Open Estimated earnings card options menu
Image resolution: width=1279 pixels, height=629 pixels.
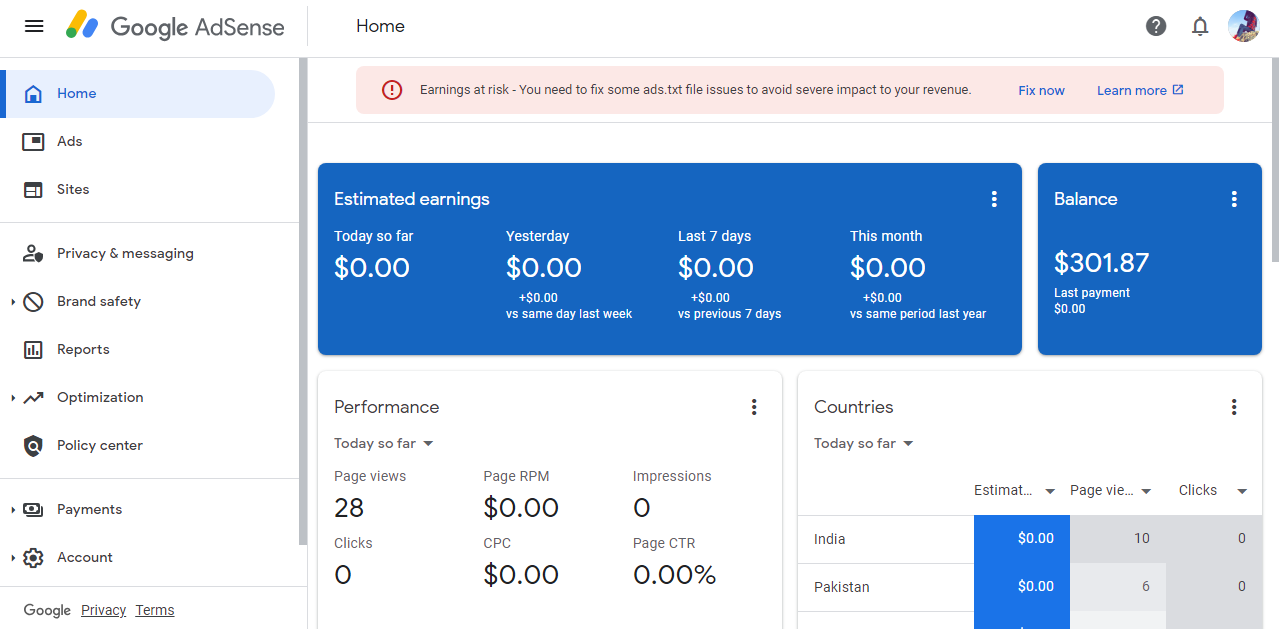[x=994, y=199]
